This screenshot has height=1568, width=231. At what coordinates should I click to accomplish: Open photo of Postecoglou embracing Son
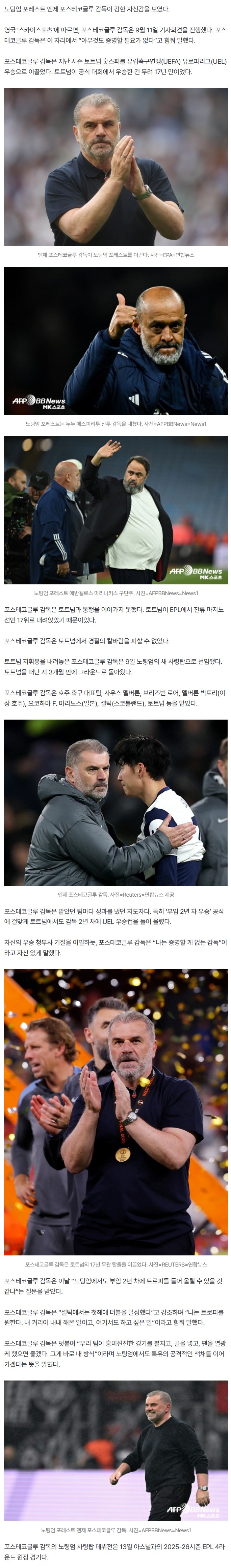(116, 802)
